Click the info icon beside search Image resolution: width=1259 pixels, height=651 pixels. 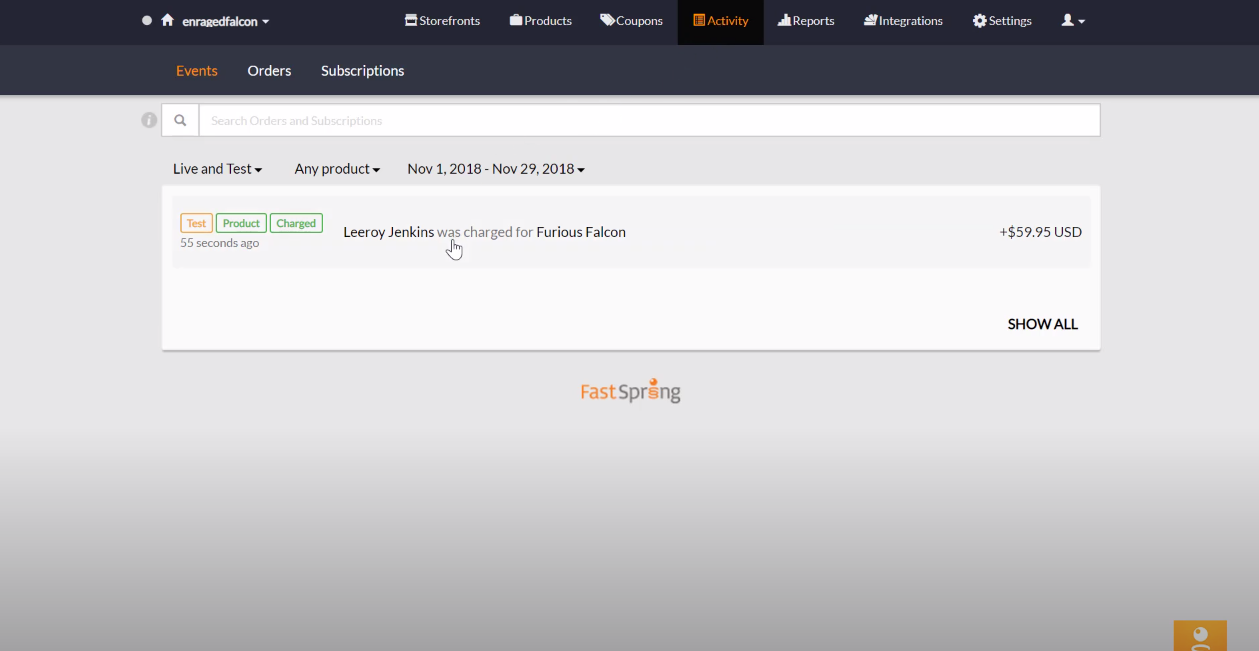click(149, 120)
